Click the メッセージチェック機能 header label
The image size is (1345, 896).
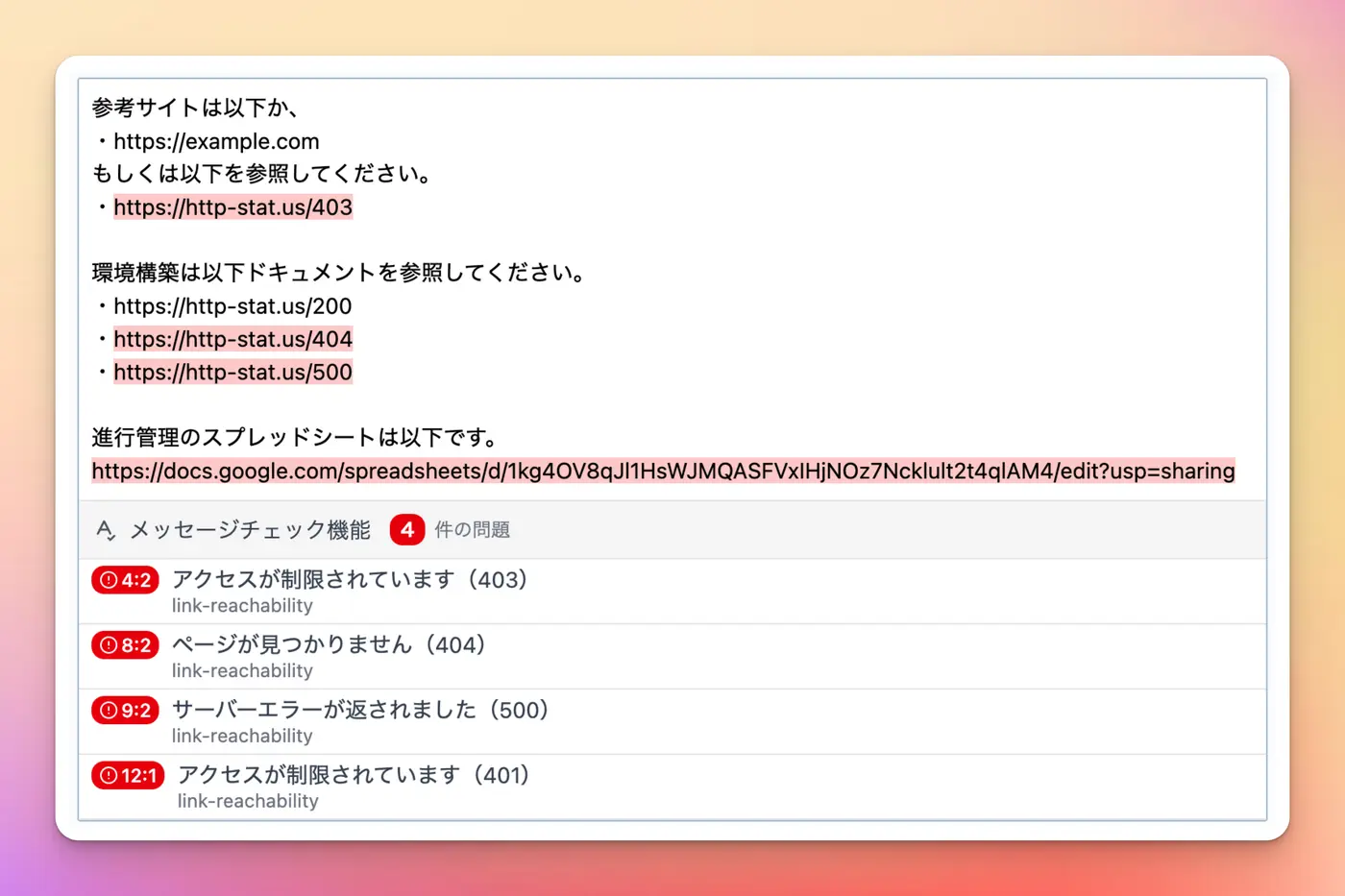[x=250, y=529]
